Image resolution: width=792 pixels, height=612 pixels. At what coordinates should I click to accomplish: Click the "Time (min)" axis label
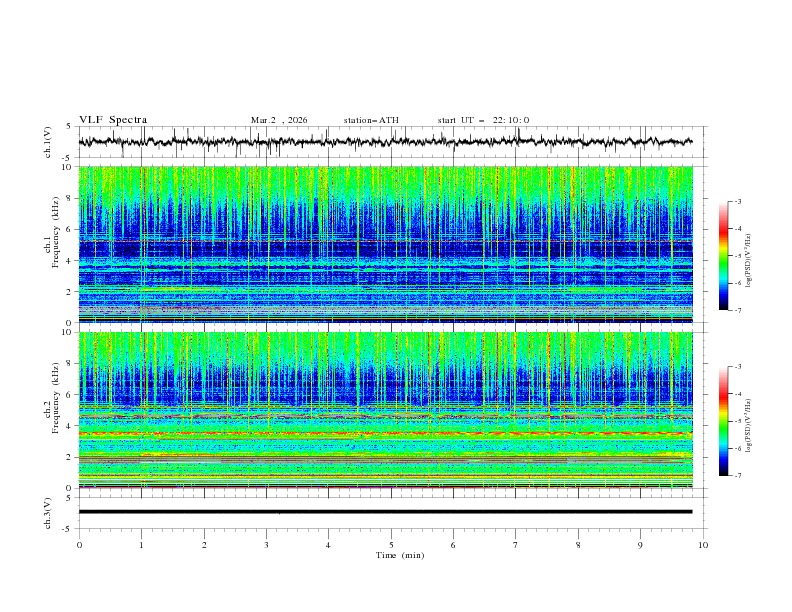click(400, 555)
